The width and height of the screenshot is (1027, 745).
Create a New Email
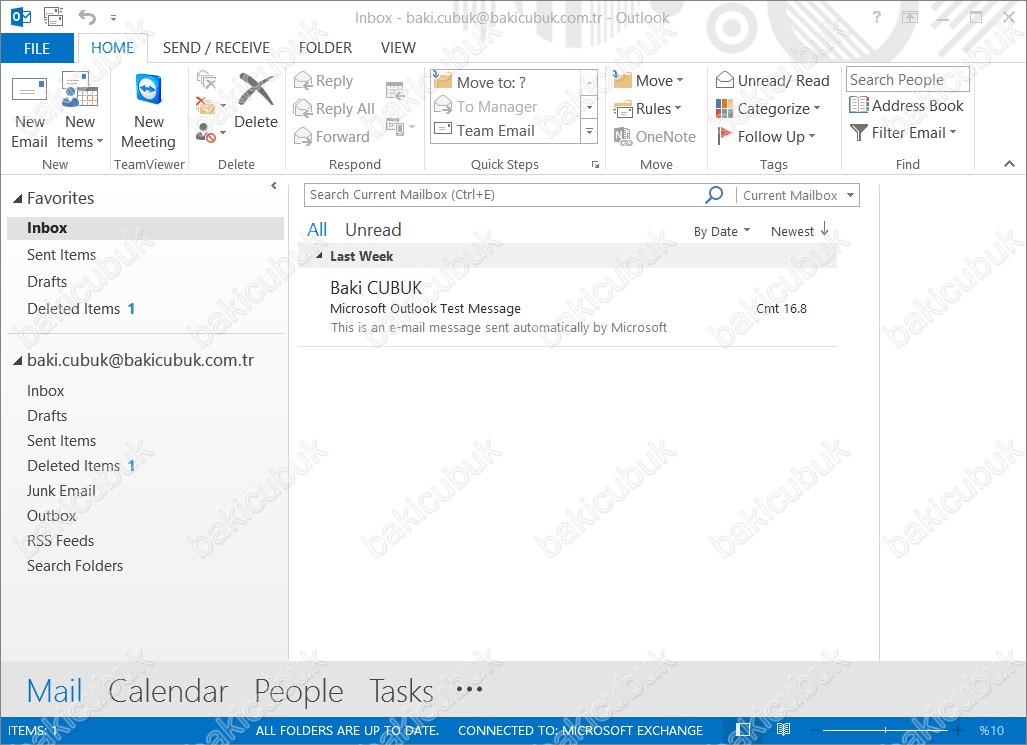[29, 113]
